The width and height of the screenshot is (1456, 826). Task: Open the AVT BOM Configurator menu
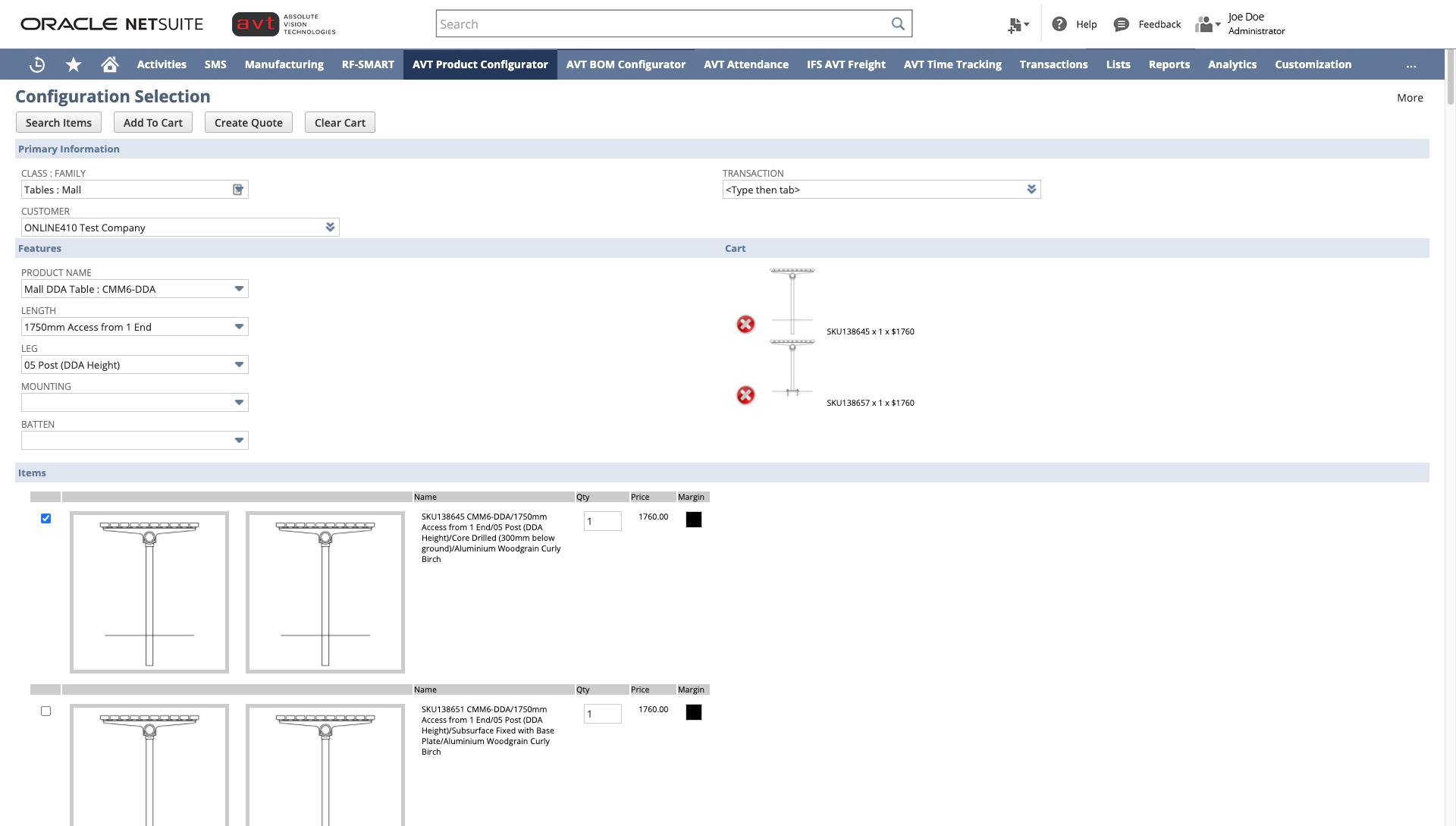[x=626, y=65]
